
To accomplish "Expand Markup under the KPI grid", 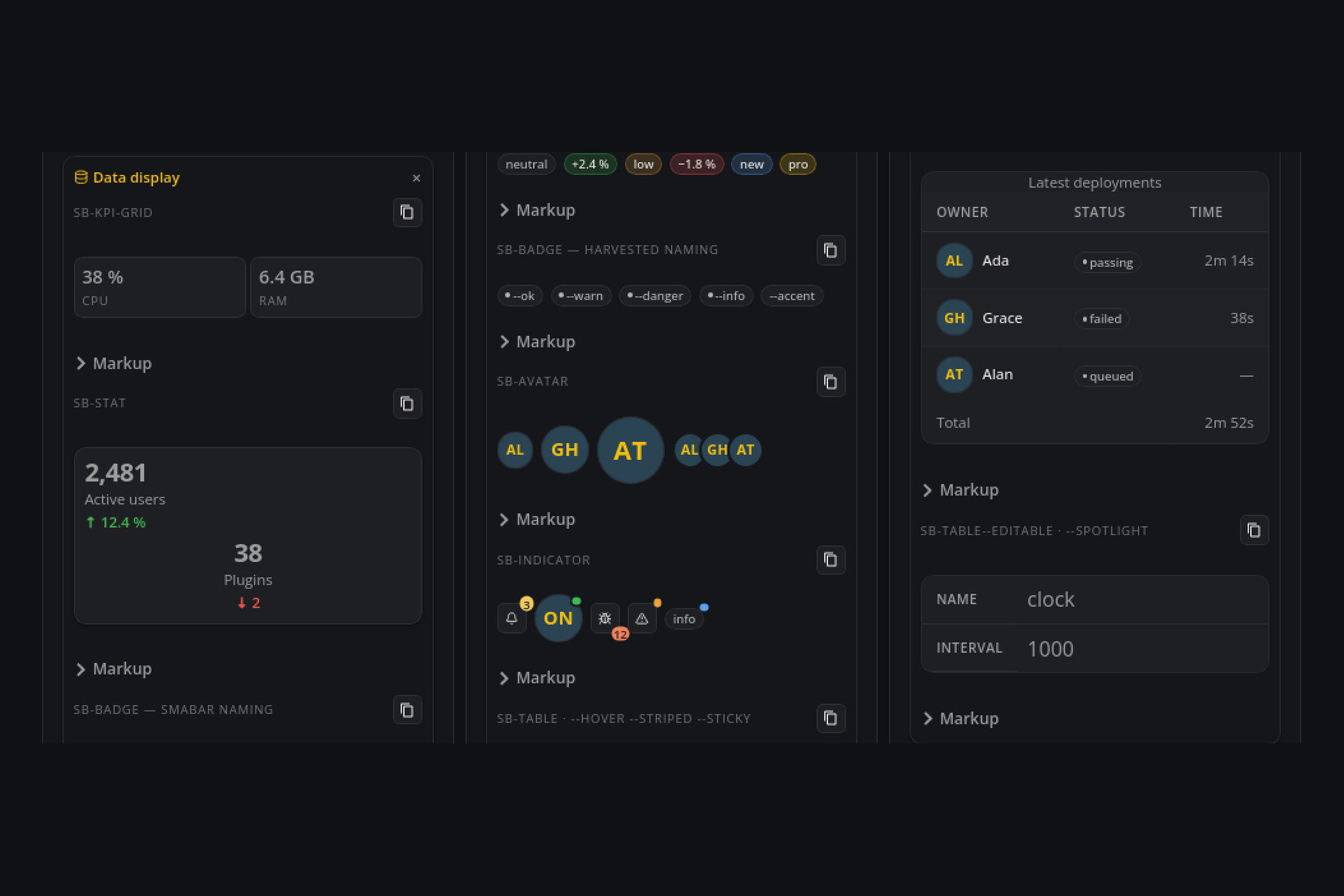I will click(x=113, y=363).
